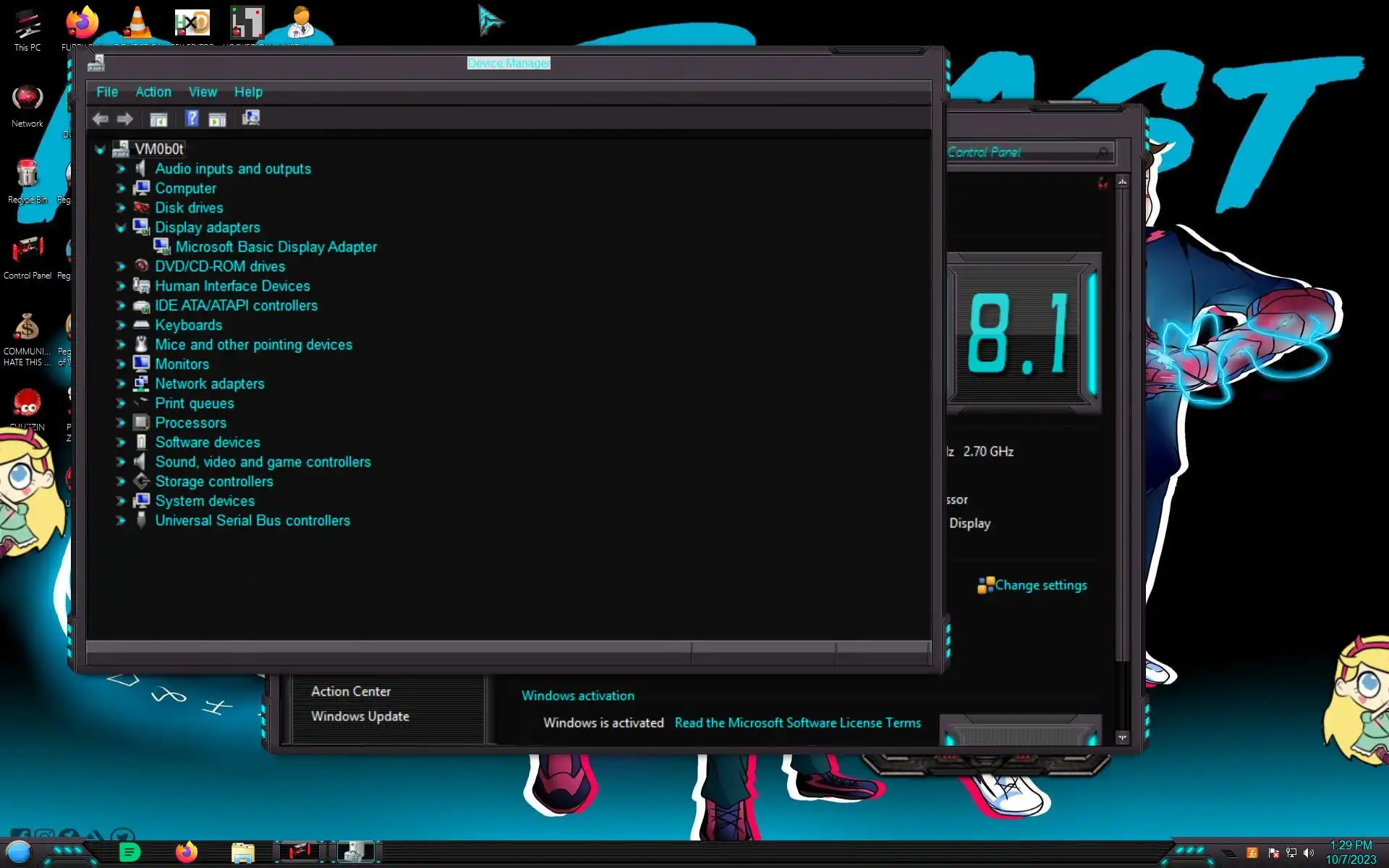The width and height of the screenshot is (1389, 868).
Task: Collapse the Display adapters category
Action: [121, 228]
